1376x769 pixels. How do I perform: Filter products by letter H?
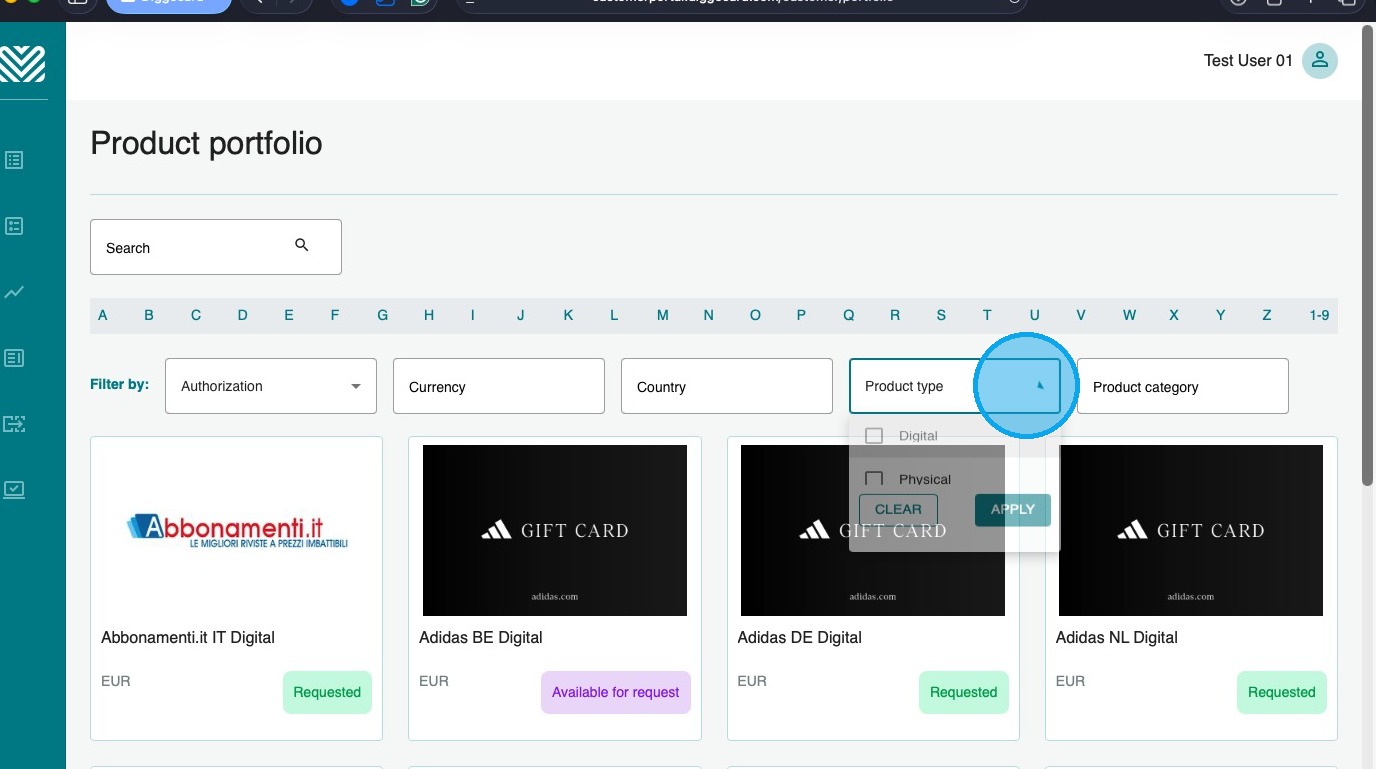[429, 315]
